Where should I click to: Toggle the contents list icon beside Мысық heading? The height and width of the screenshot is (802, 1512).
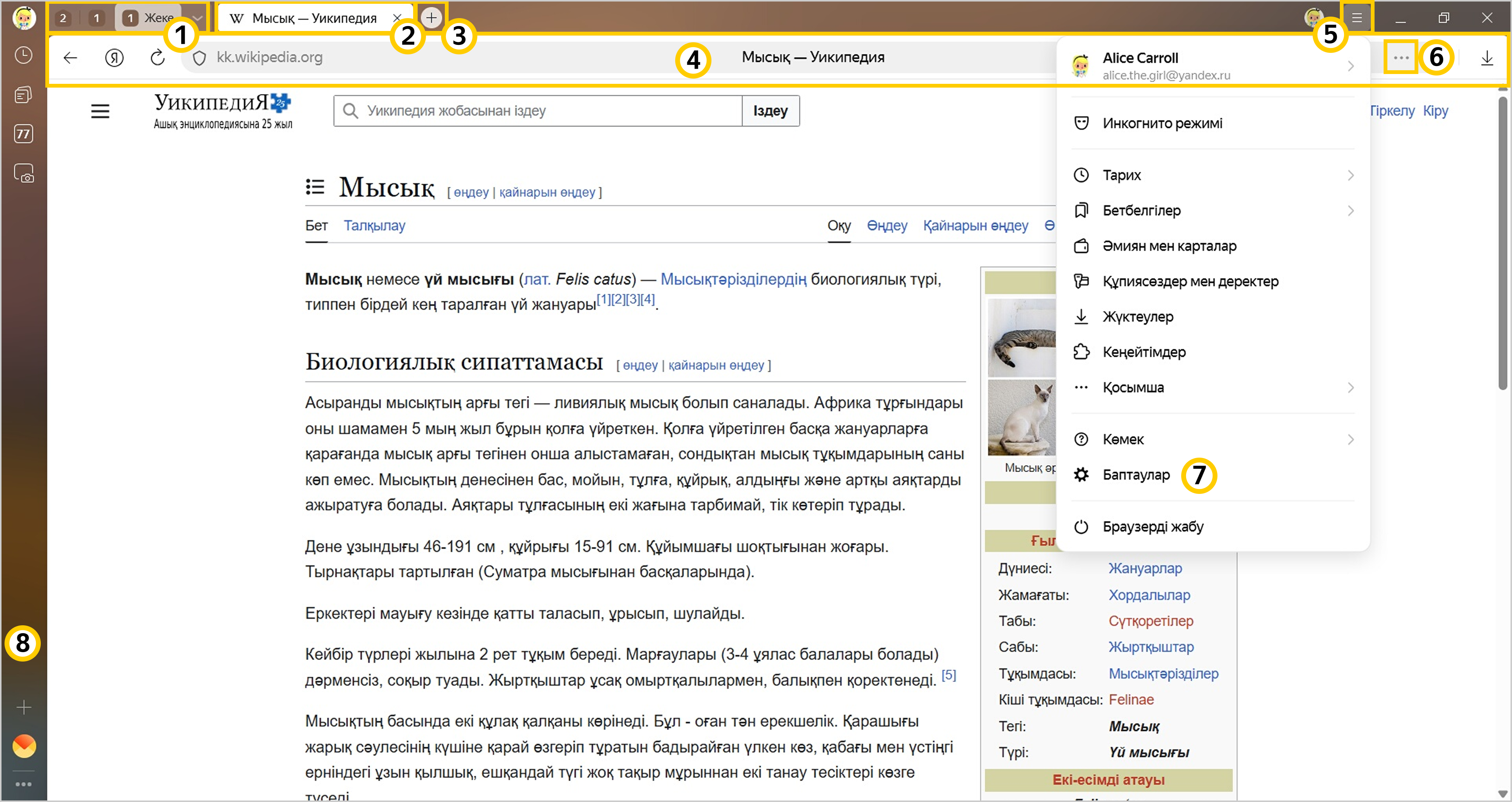(x=315, y=187)
